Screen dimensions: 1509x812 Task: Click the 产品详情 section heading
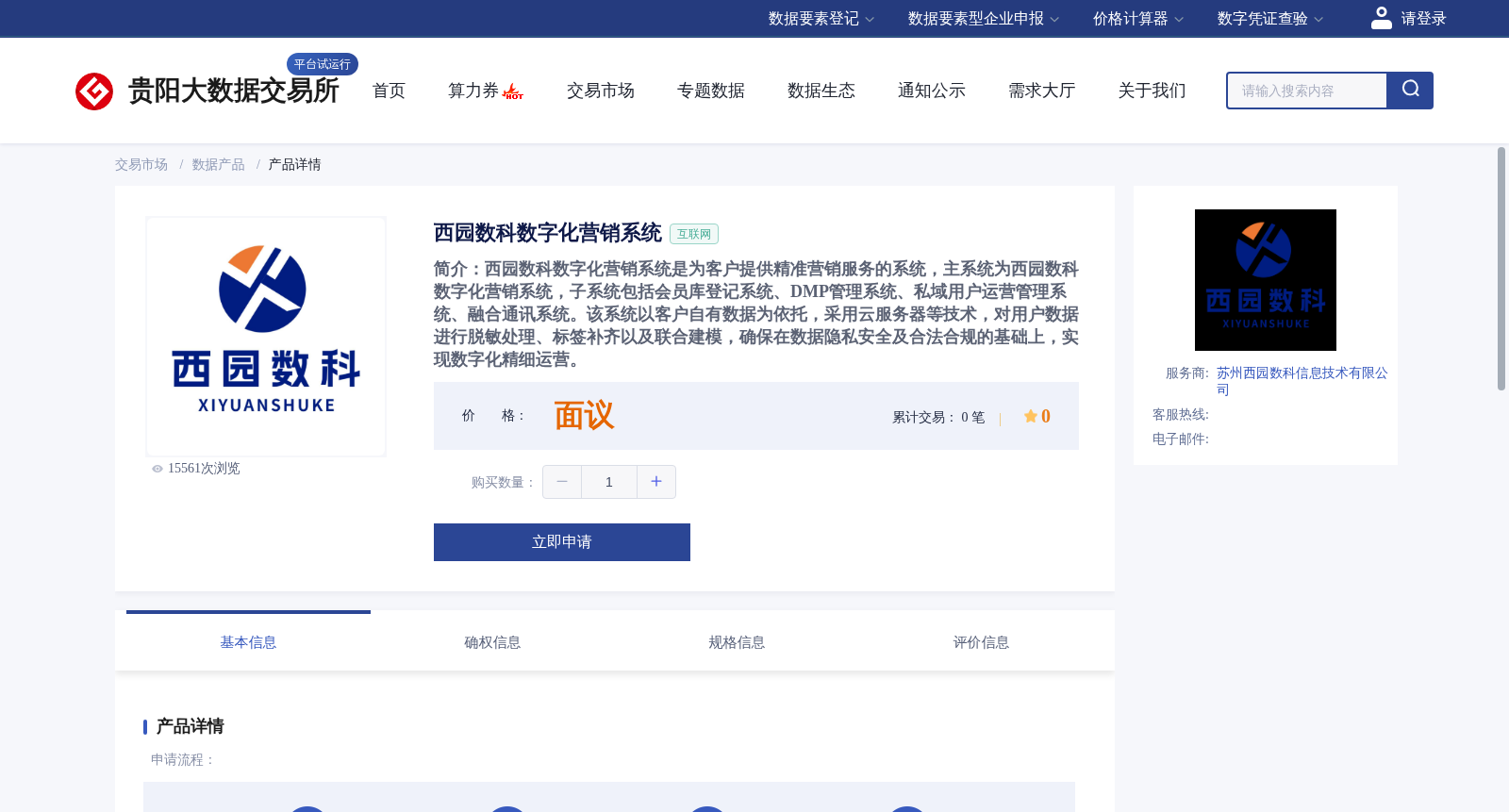click(x=190, y=726)
